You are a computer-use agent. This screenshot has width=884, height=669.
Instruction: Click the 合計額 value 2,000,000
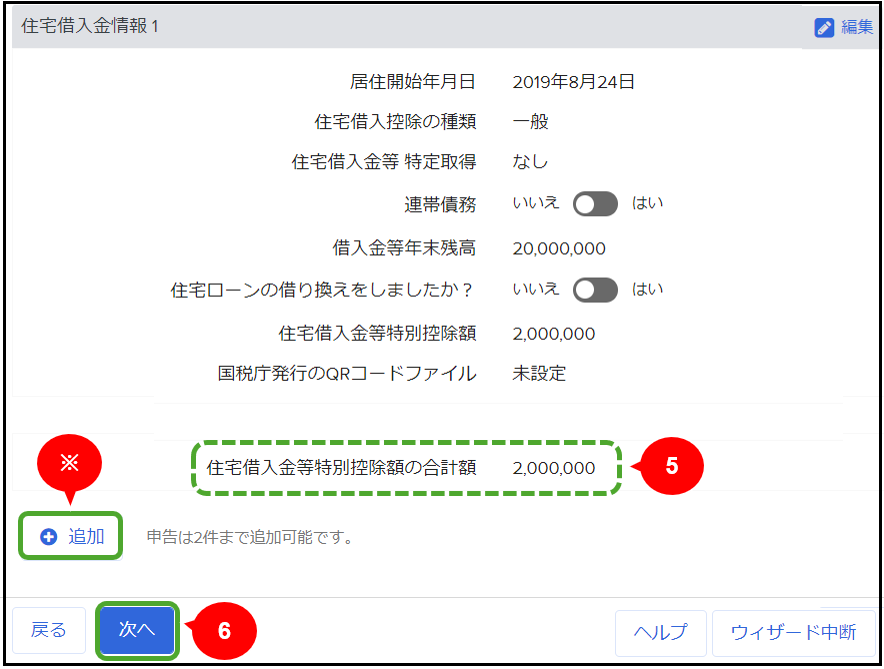pyautogui.click(x=554, y=468)
